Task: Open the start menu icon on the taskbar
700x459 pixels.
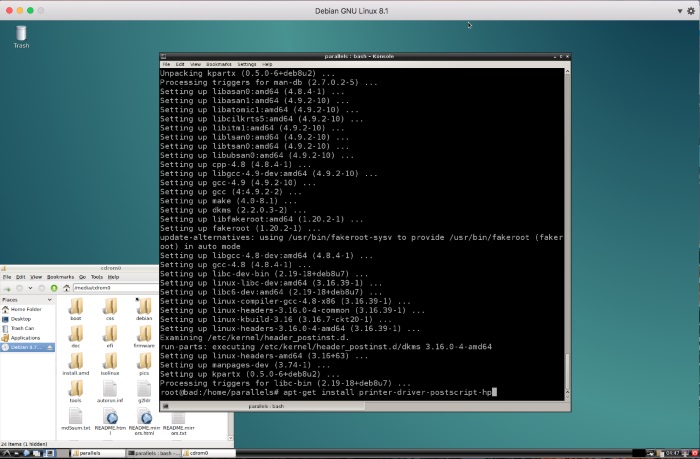Action: point(6,453)
